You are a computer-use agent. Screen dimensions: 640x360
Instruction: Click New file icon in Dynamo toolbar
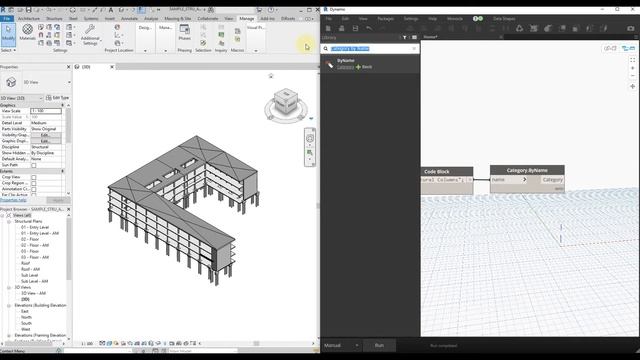click(x=328, y=28)
